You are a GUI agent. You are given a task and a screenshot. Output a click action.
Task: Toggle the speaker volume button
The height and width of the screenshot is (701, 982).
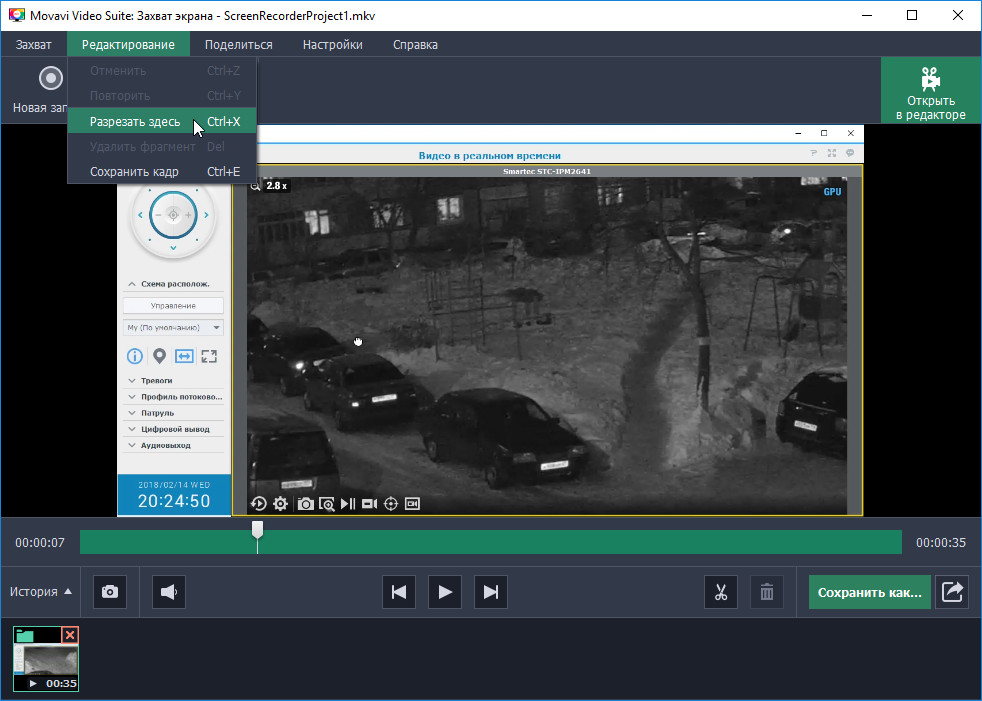169,592
